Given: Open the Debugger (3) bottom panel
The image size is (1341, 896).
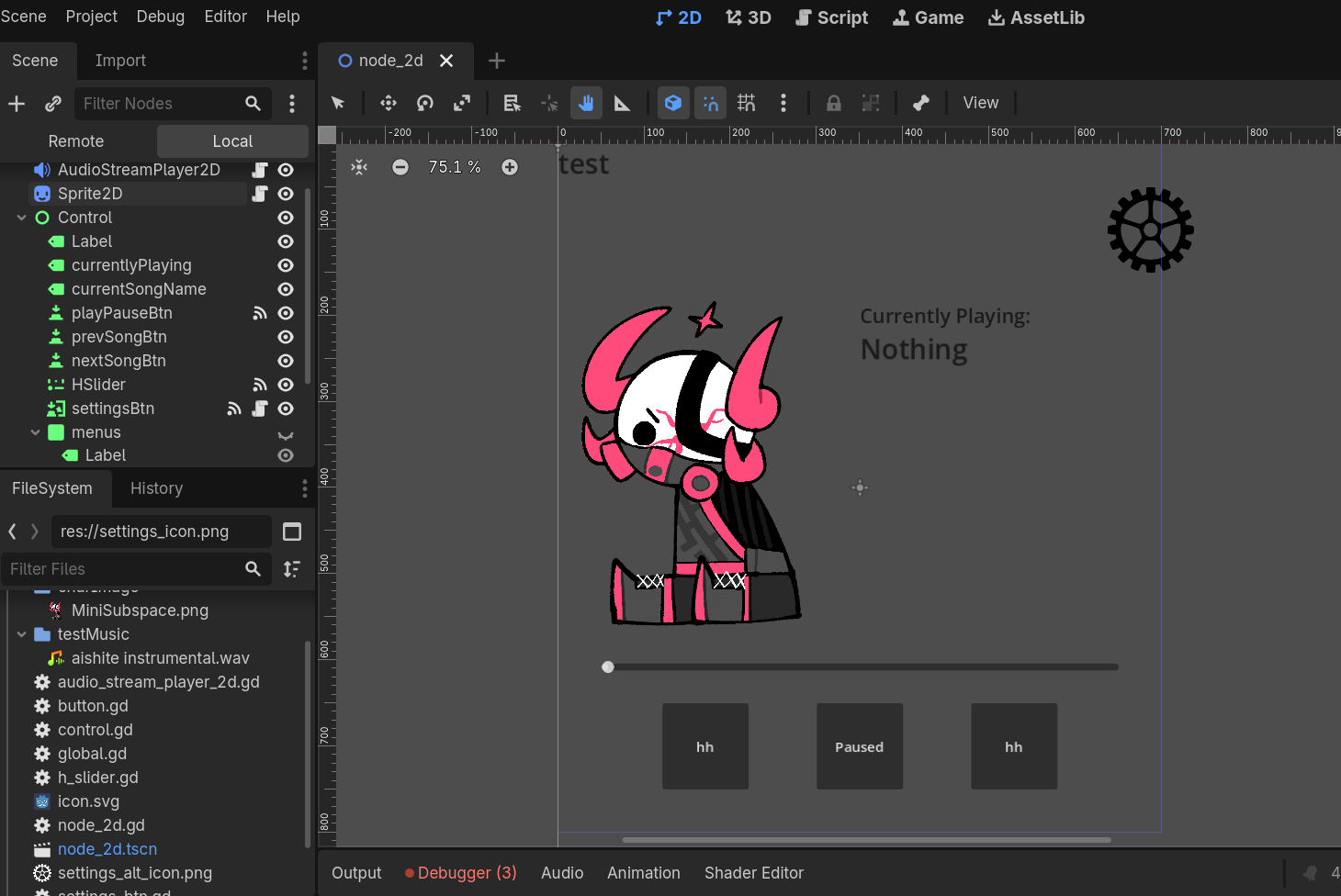Looking at the screenshot, I should [x=461, y=873].
